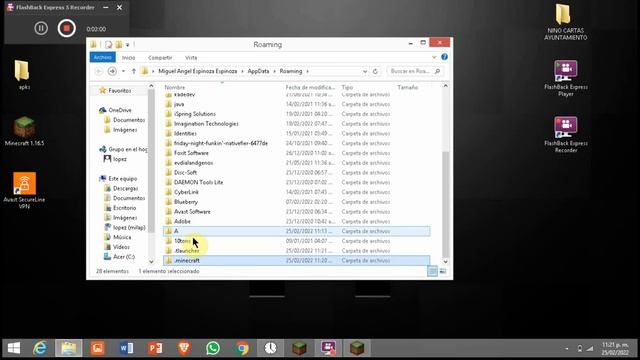Open Explorer help icon
This screenshot has height=360, width=640.
coord(444,57)
